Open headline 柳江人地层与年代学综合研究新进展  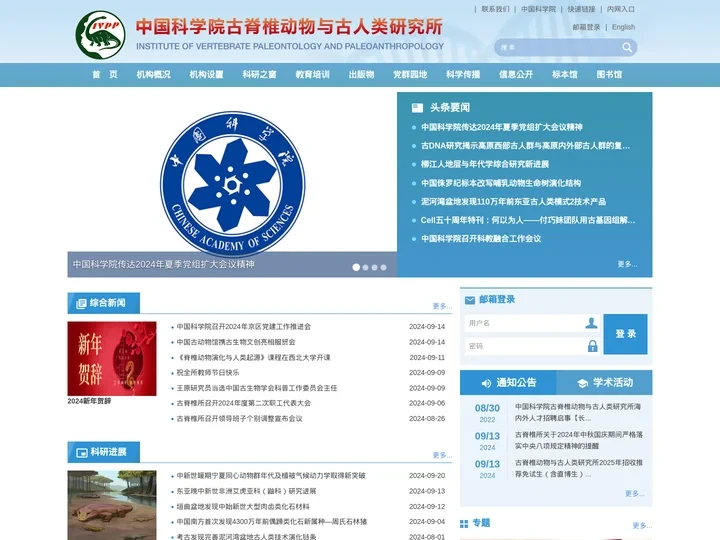(x=485, y=164)
